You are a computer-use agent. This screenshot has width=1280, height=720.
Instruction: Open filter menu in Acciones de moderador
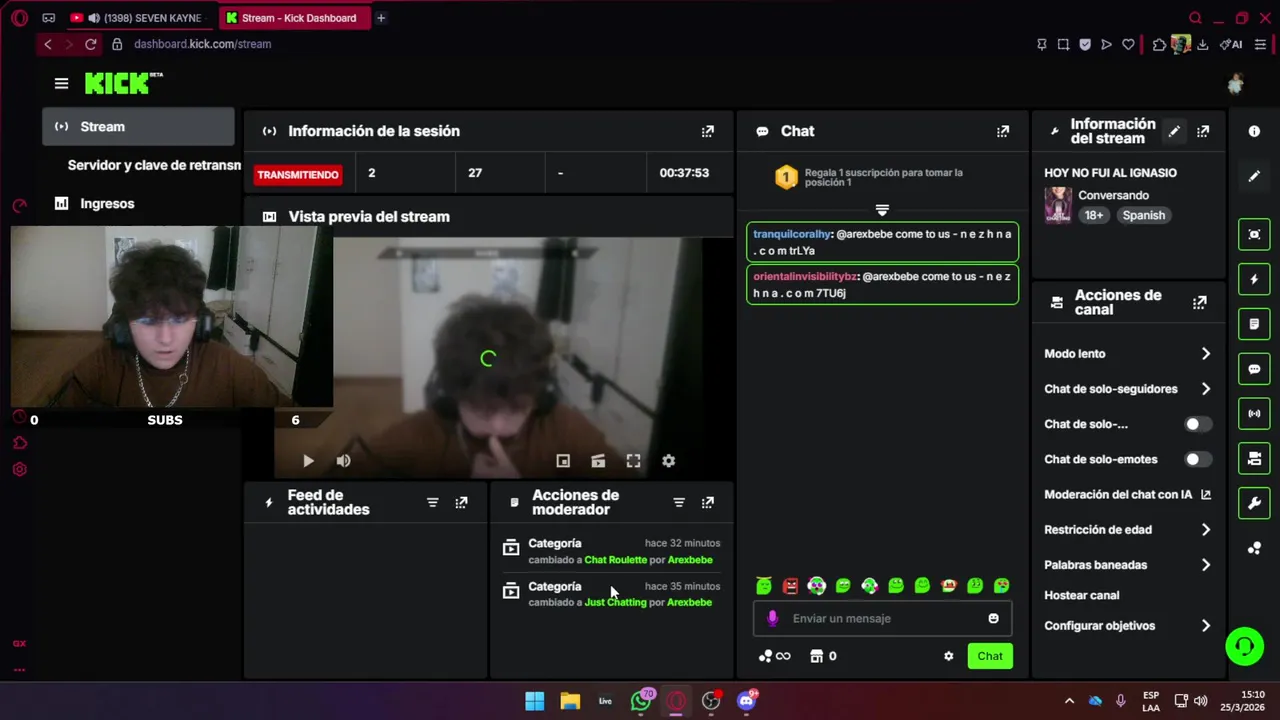point(679,502)
